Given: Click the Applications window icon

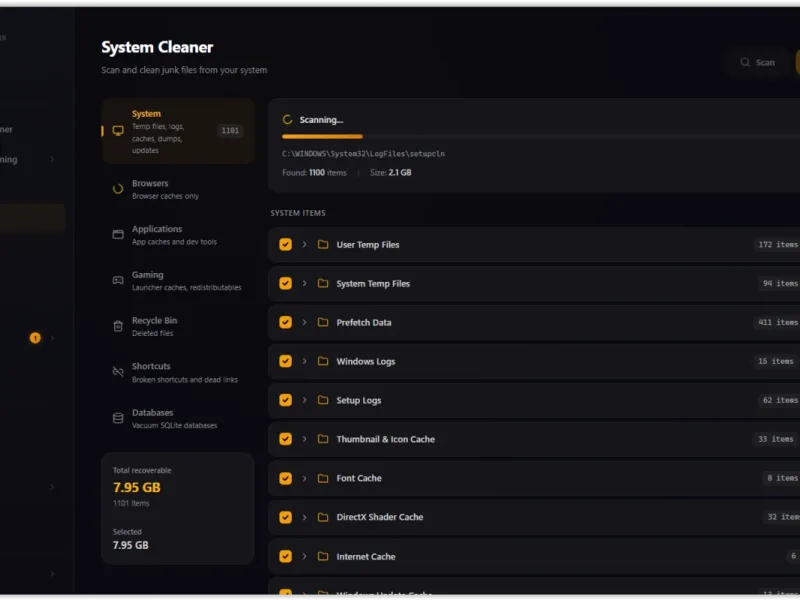Looking at the screenshot, I should coord(118,234).
